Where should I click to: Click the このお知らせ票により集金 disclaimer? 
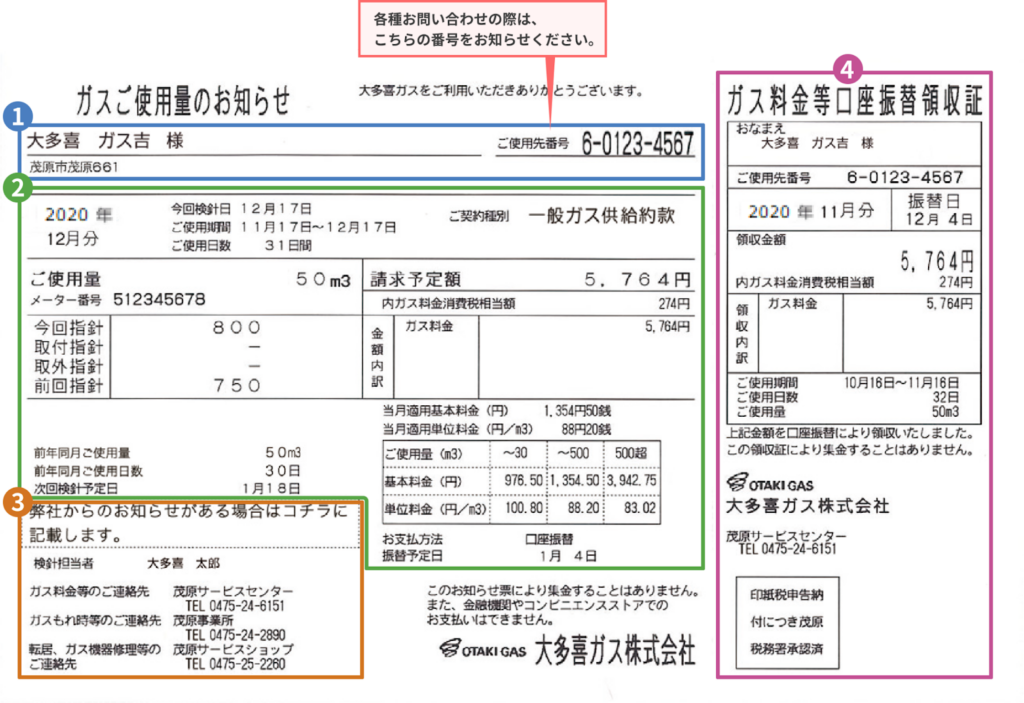click(564, 605)
